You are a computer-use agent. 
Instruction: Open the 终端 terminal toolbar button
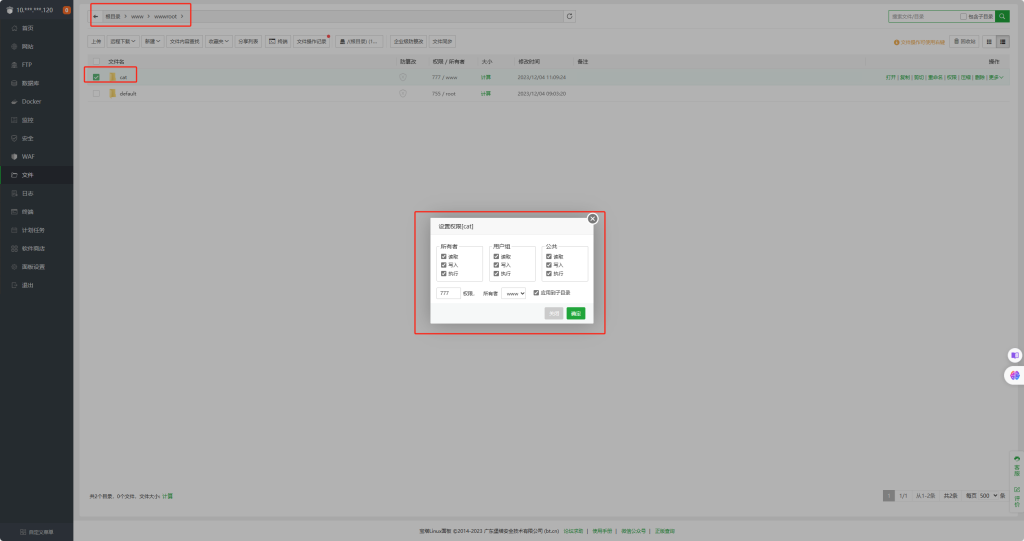pos(278,41)
